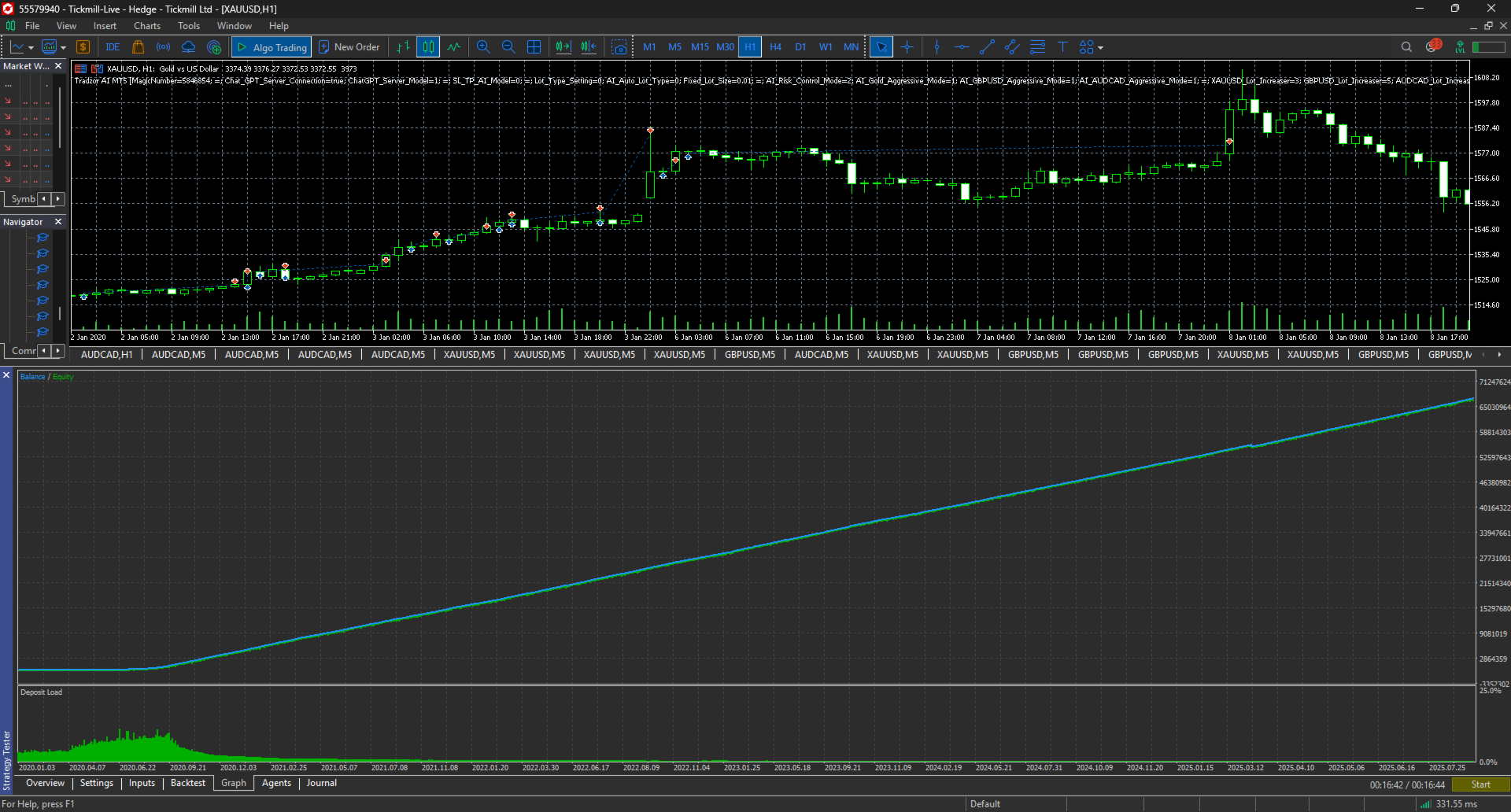The height and width of the screenshot is (812, 1511).
Task: Switch timeframe to M5
Action: tap(674, 47)
